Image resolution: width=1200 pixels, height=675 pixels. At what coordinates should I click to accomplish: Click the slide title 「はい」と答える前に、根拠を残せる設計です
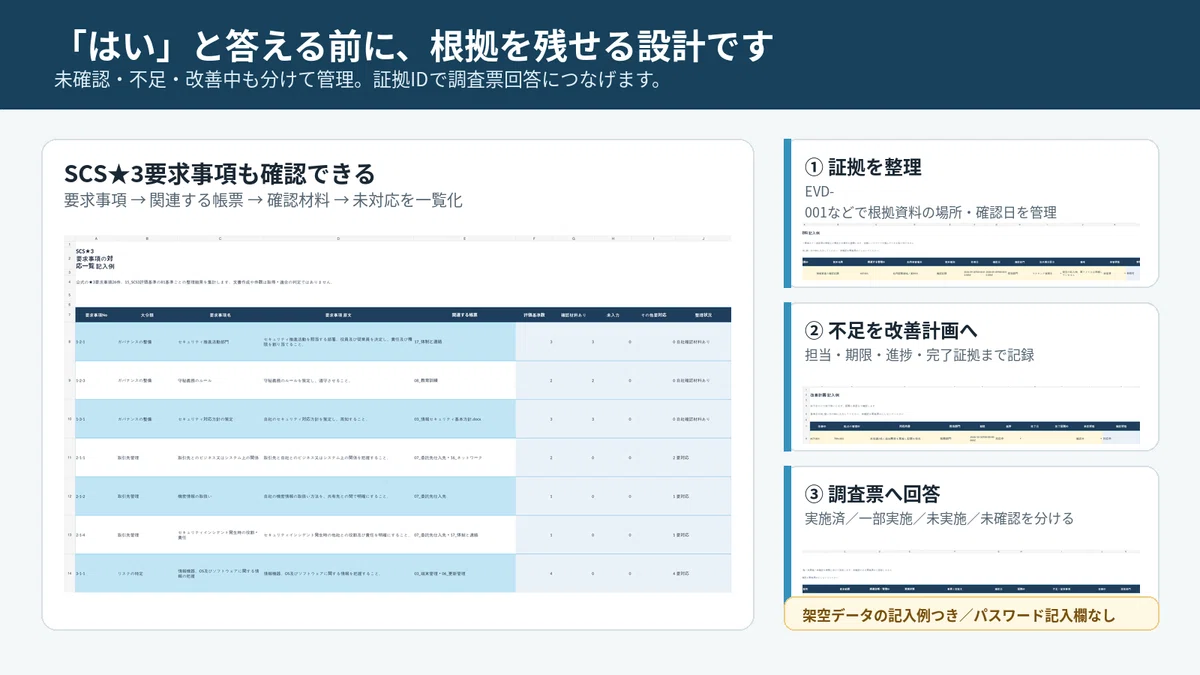(x=414, y=44)
